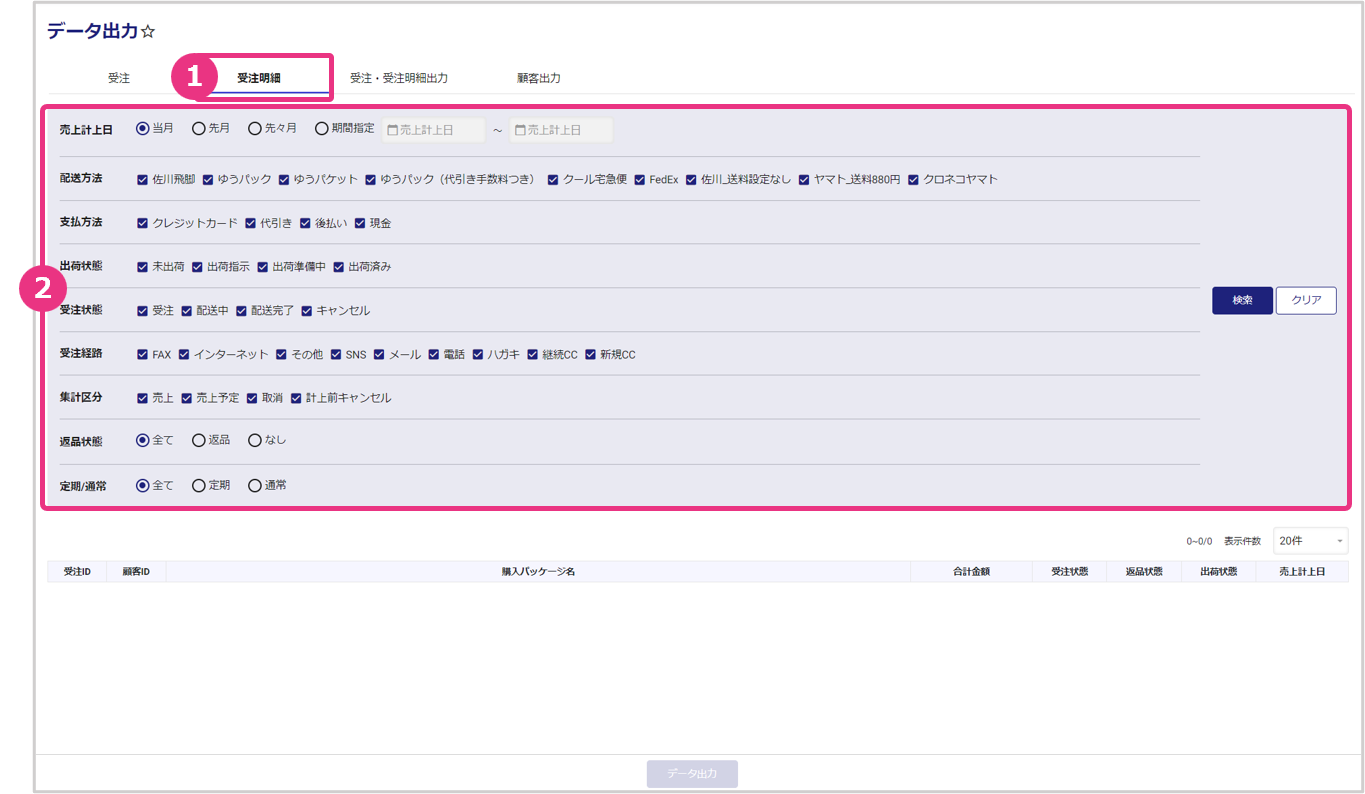The width and height of the screenshot is (1365, 794).
Task: Uncheck the 佐川飛脚 shipping method
Action: (143, 180)
